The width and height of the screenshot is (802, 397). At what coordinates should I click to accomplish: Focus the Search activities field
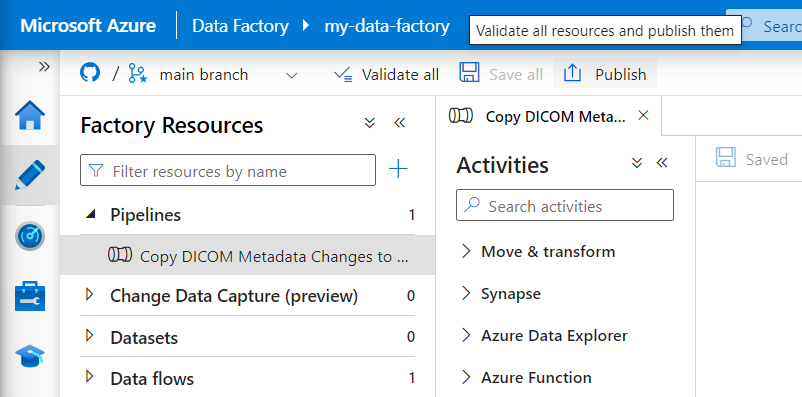[x=565, y=206]
